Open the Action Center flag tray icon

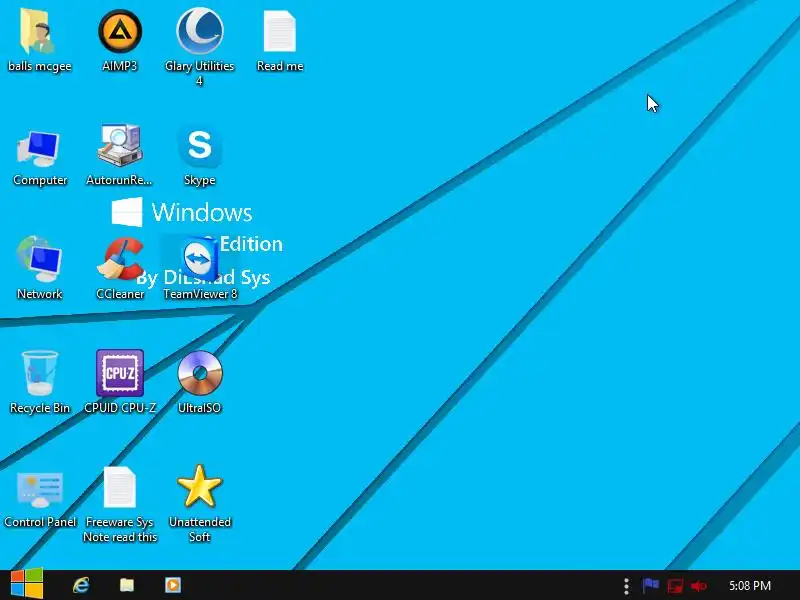click(651, 585)
